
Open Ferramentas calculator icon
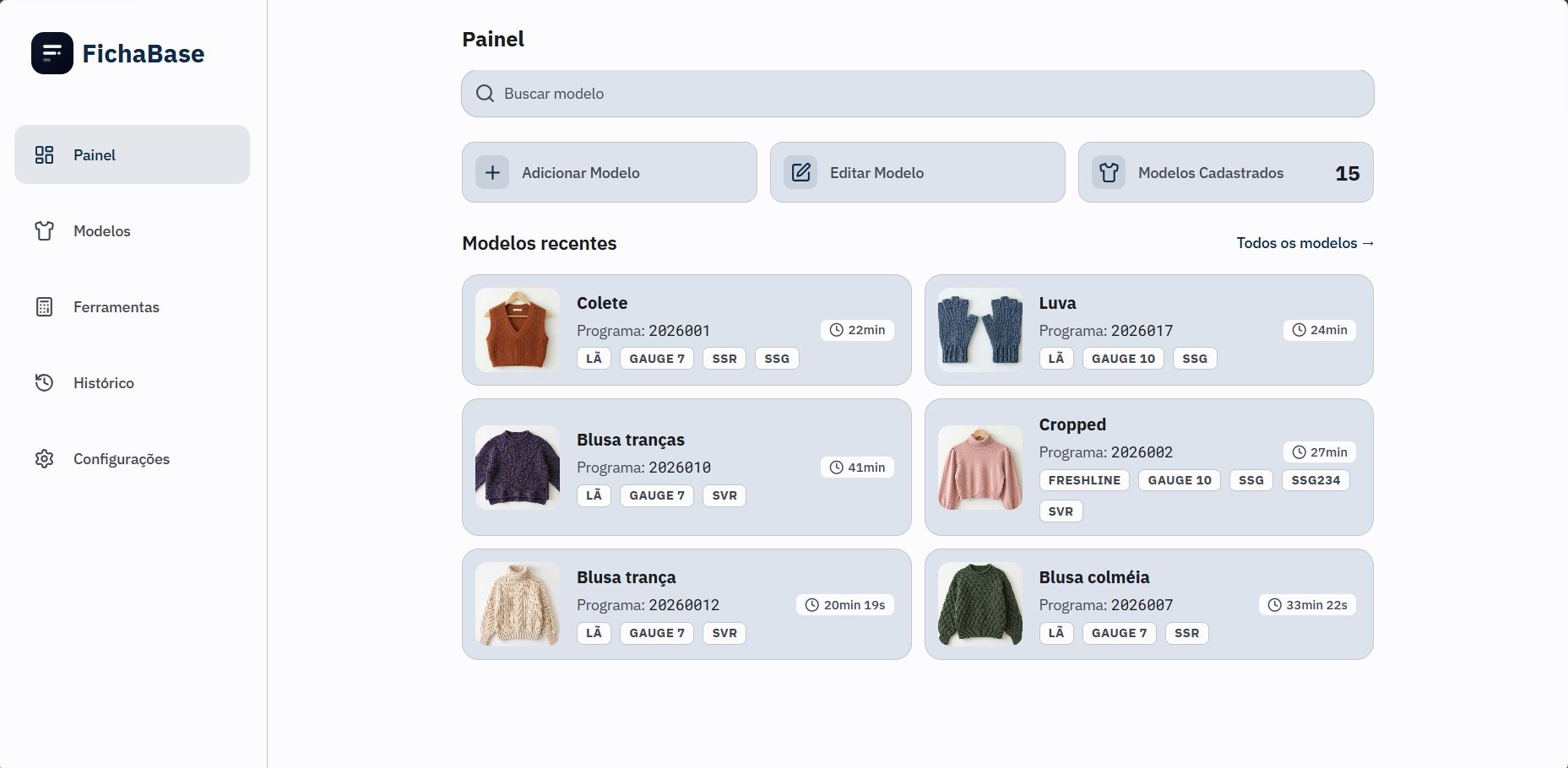pos(44,306)
